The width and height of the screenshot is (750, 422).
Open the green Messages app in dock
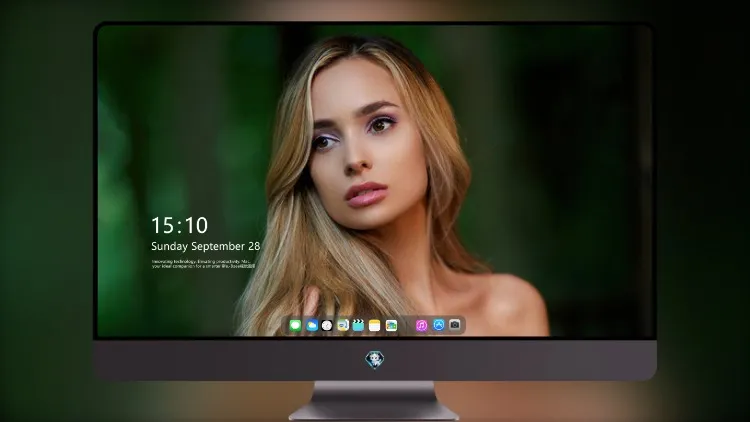tap(295, 325)
